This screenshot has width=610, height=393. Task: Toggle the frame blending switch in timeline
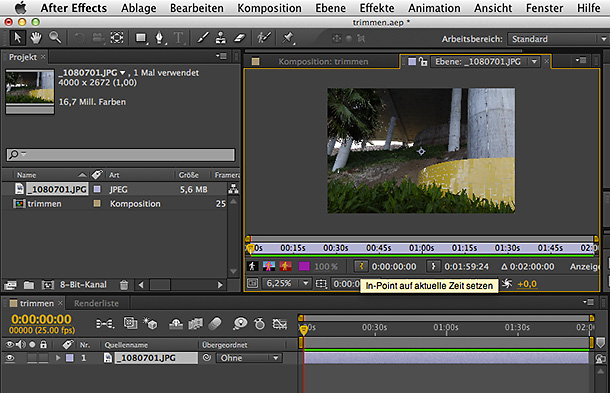click(195, 323)
